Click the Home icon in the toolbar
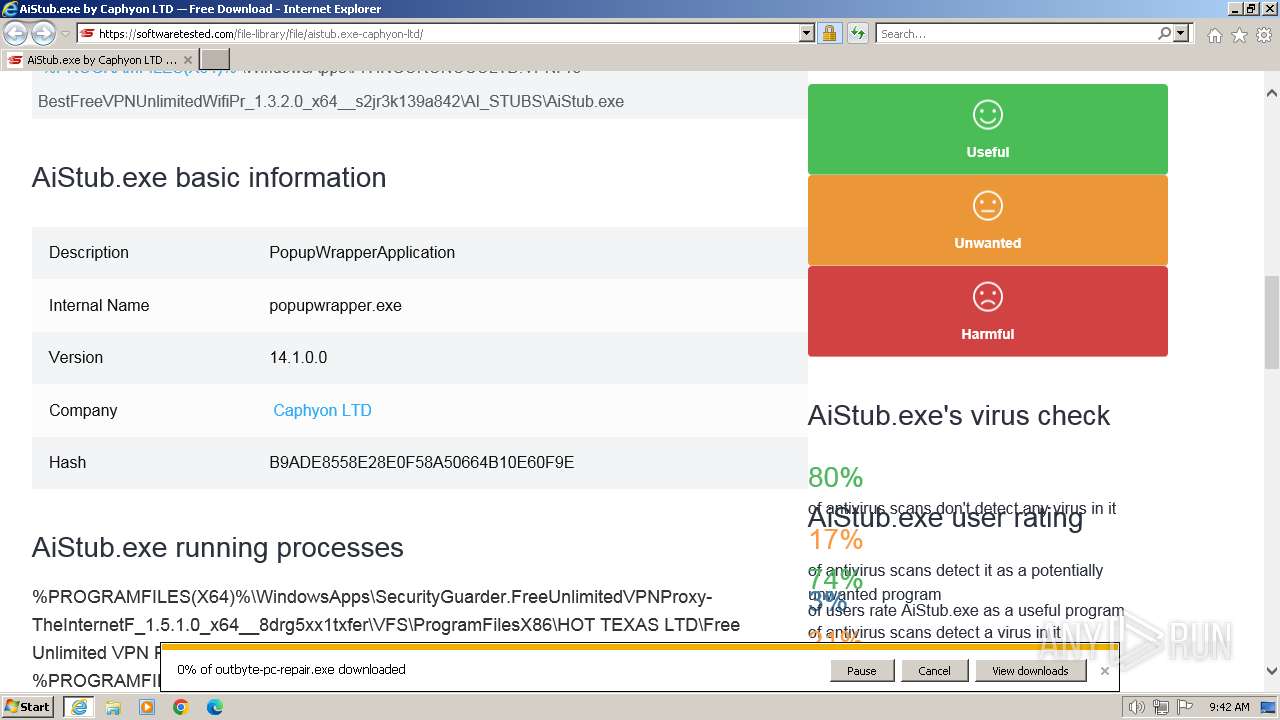This screenshot has width=1280, height=720. point(1214,35)
